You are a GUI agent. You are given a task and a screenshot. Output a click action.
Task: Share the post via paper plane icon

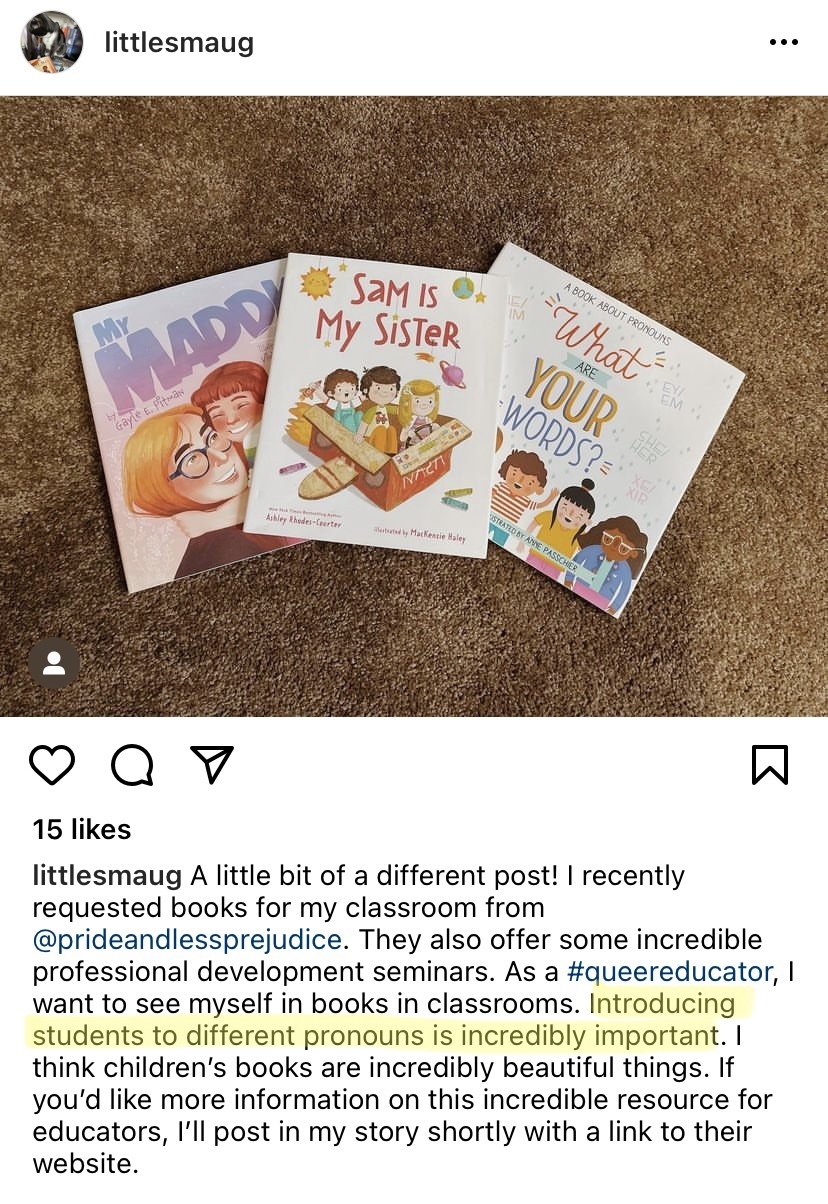point(212,764)
